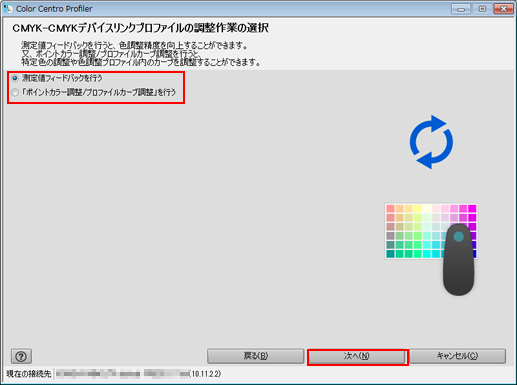Click the teal swatch at bottom-left of chart
The width and height of the screenshot is (517, 385).
pos(390,254)
